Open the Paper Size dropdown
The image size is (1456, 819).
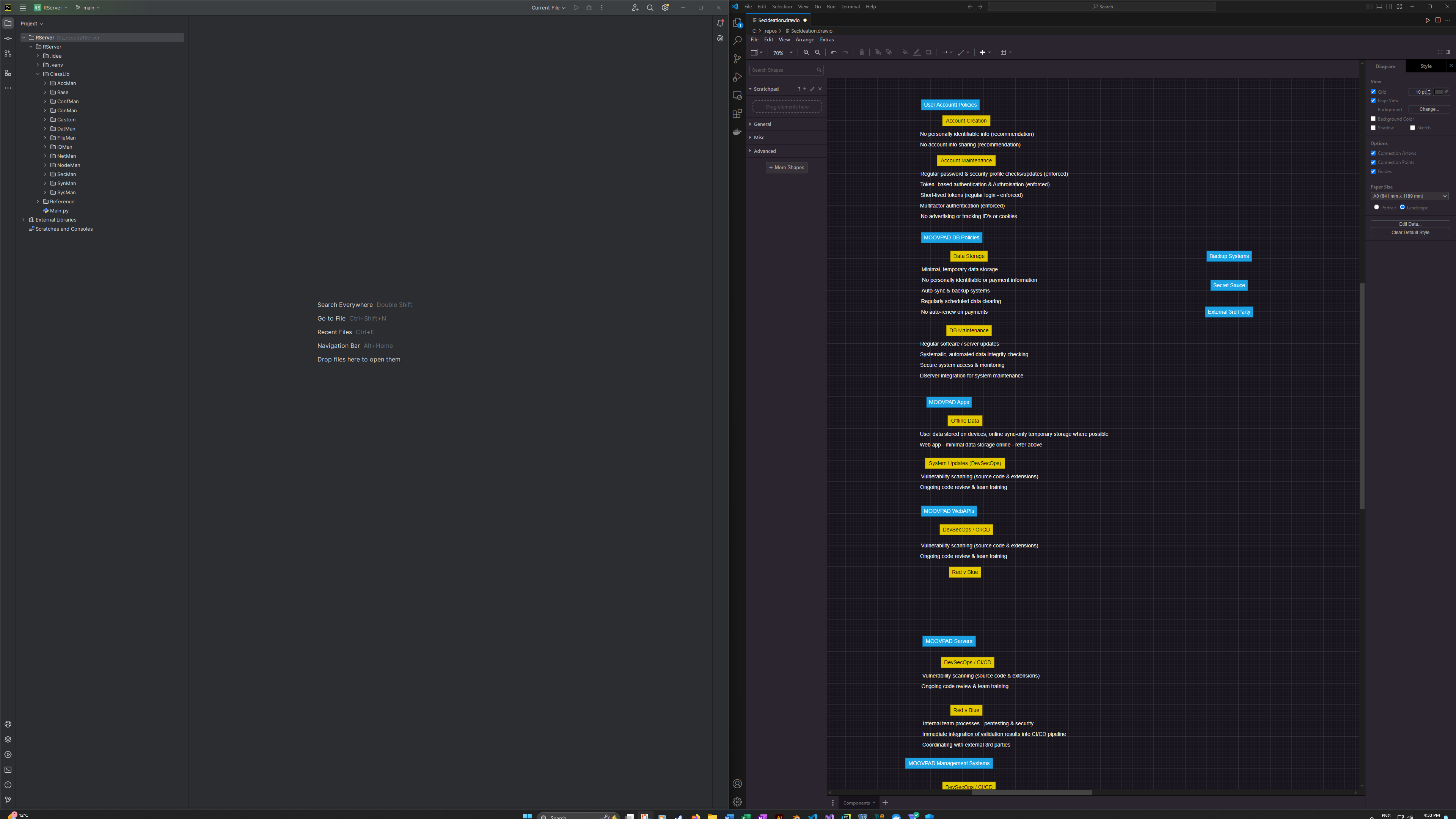point(1410,196)
